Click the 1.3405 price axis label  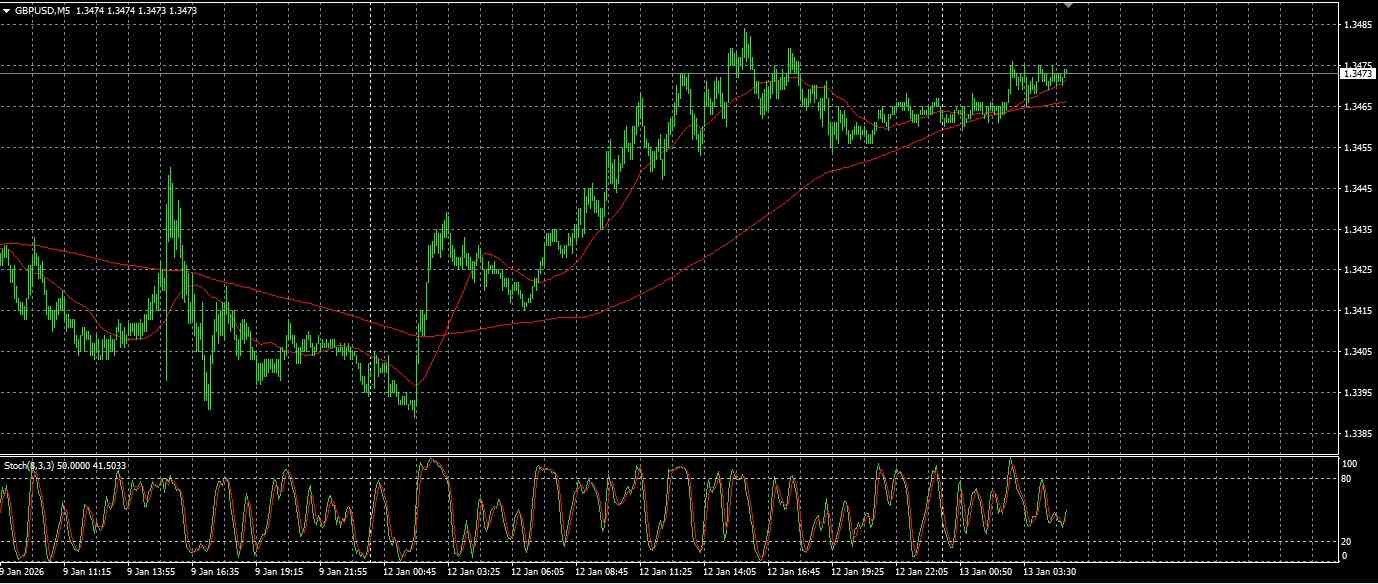click(1357, 352)
